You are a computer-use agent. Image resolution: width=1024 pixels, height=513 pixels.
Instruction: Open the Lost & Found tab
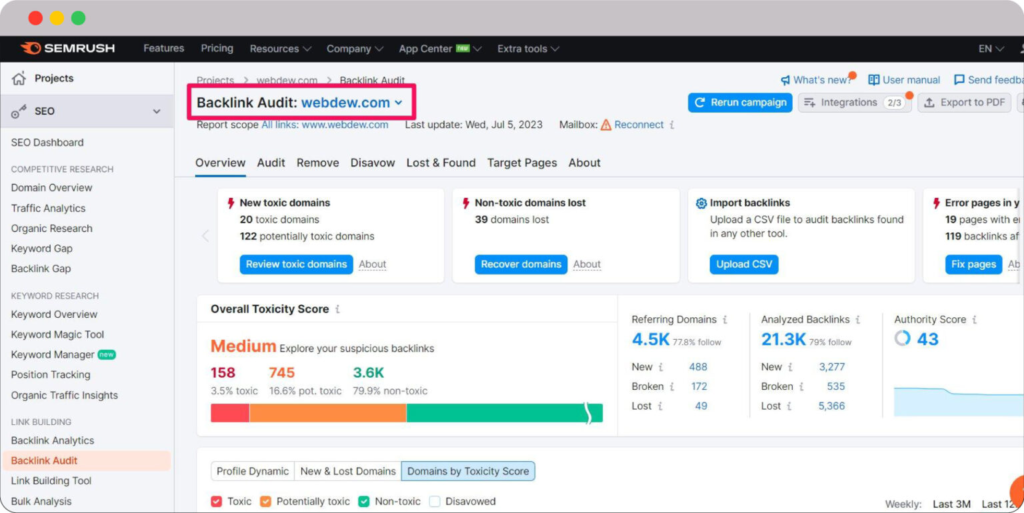click(x=441, y=163)
